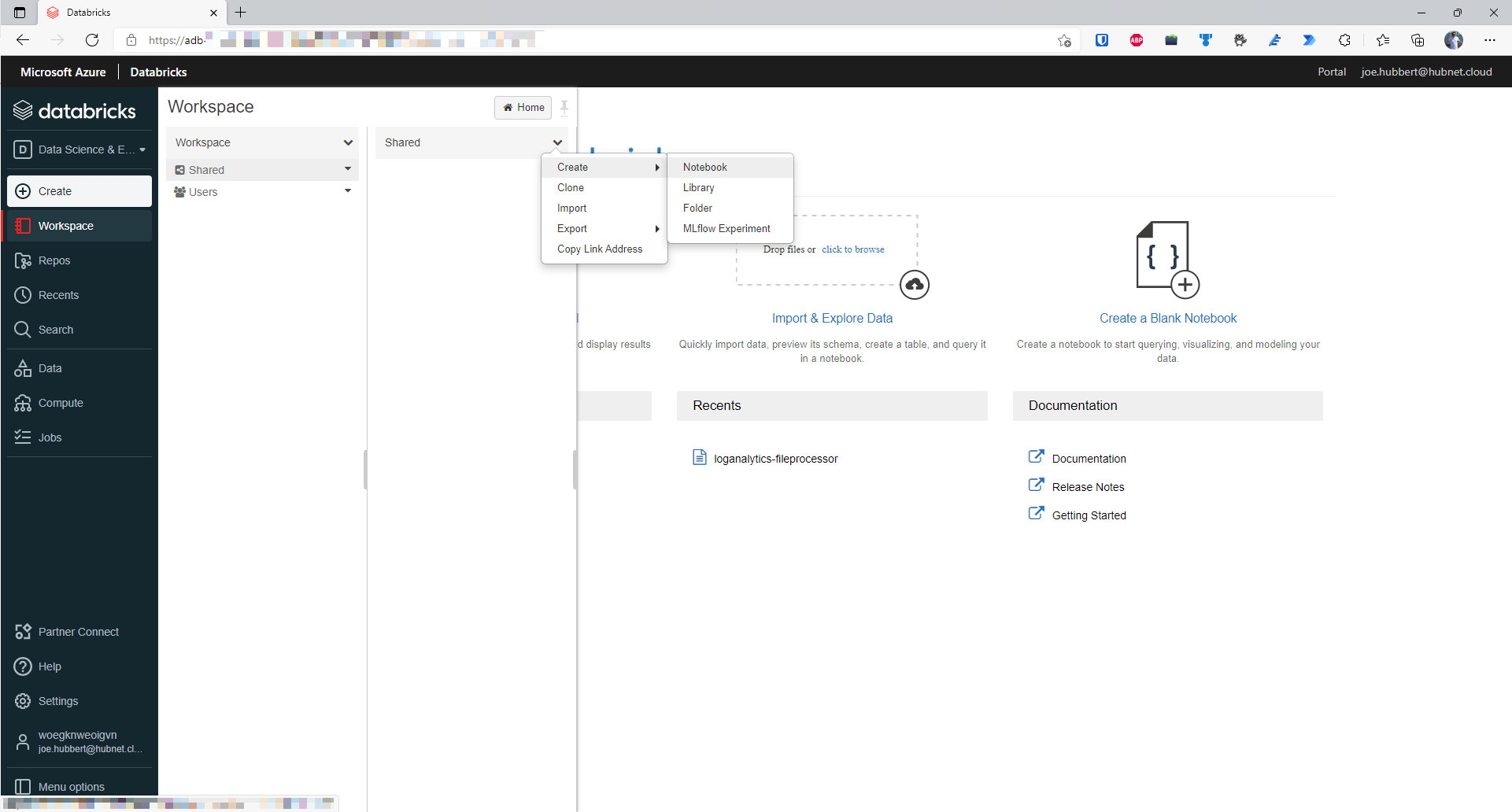
Task: Open Jobs from the sidebar
Action: 24,437
